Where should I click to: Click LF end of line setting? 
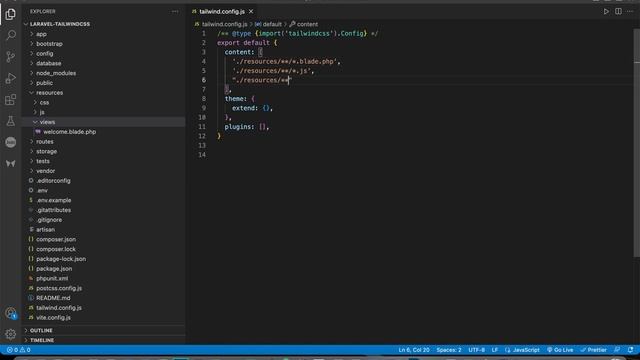pos(495,350)
